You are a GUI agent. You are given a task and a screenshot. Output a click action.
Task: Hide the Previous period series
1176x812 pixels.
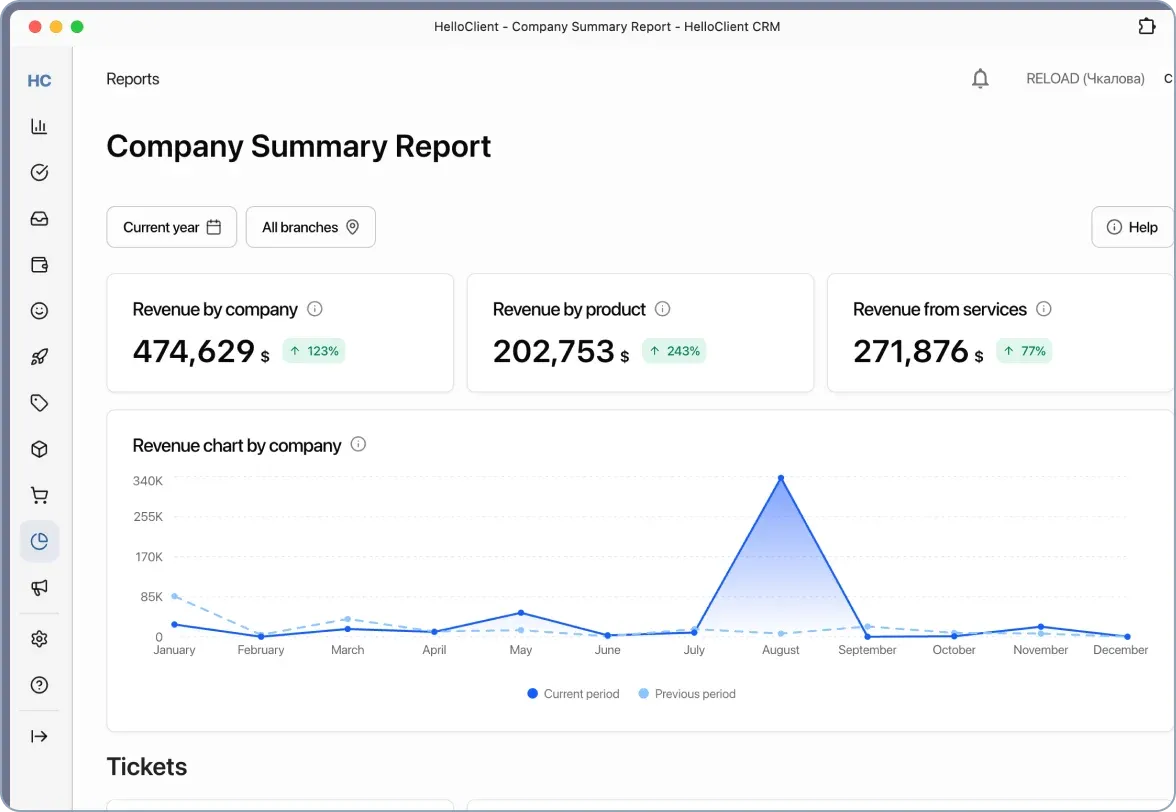[687, 693]
